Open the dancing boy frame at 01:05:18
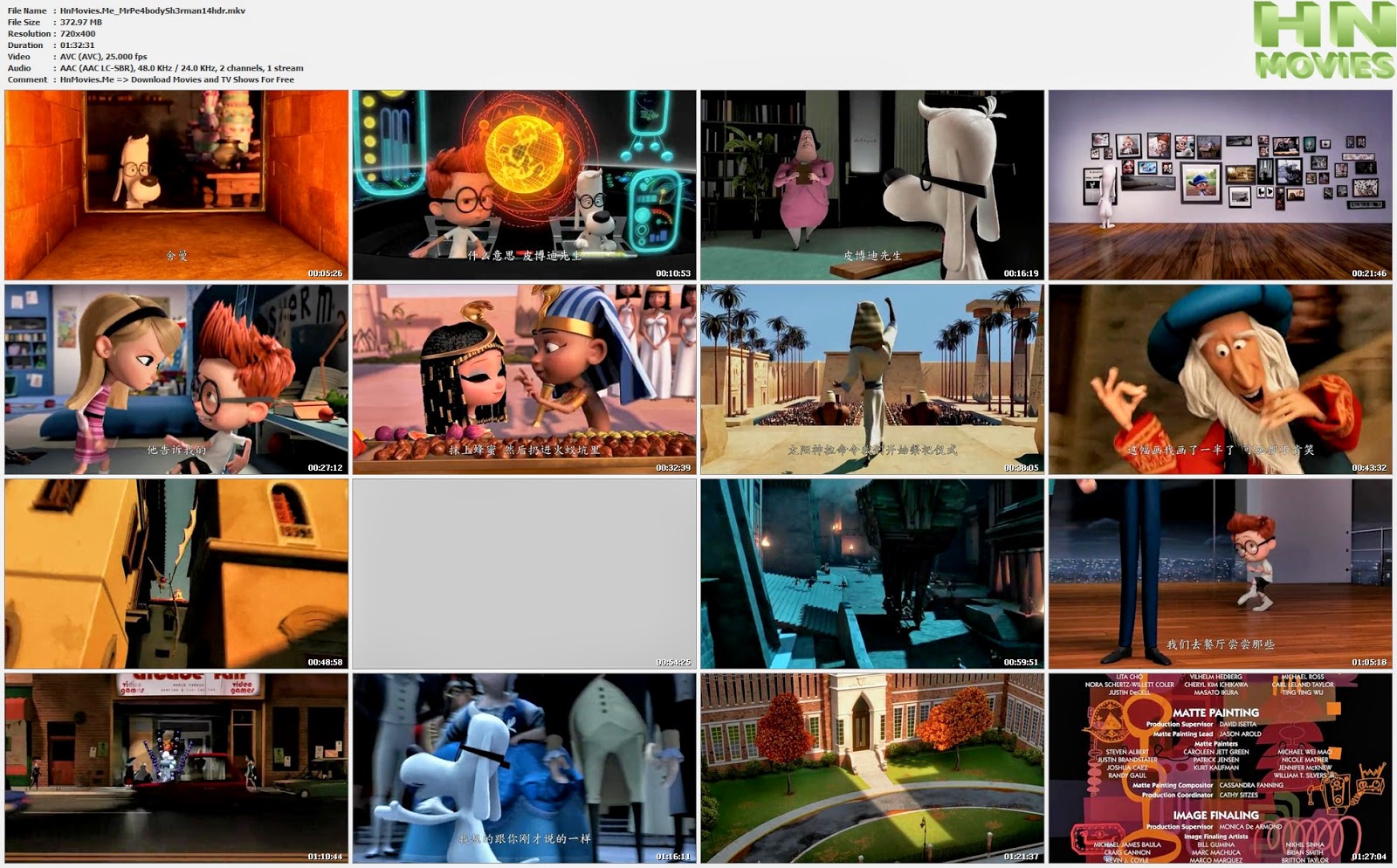This screenshot has width=1397, height=868. click(1221, 574)
